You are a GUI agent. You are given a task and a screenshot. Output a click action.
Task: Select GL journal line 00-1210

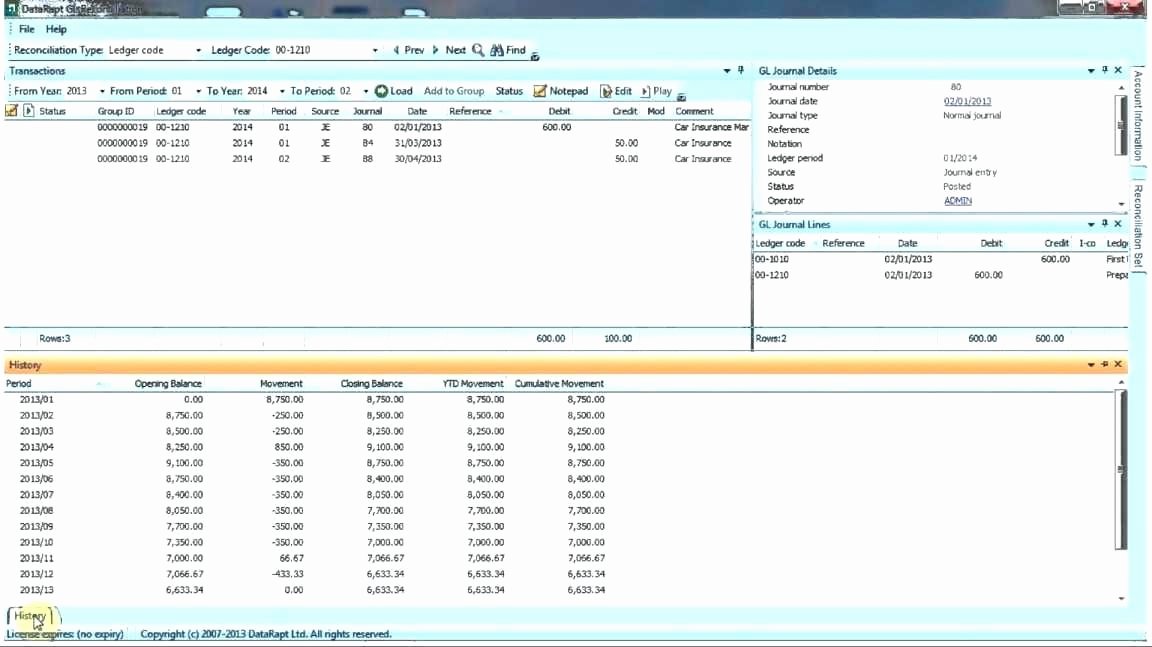(x=941, y=275)
